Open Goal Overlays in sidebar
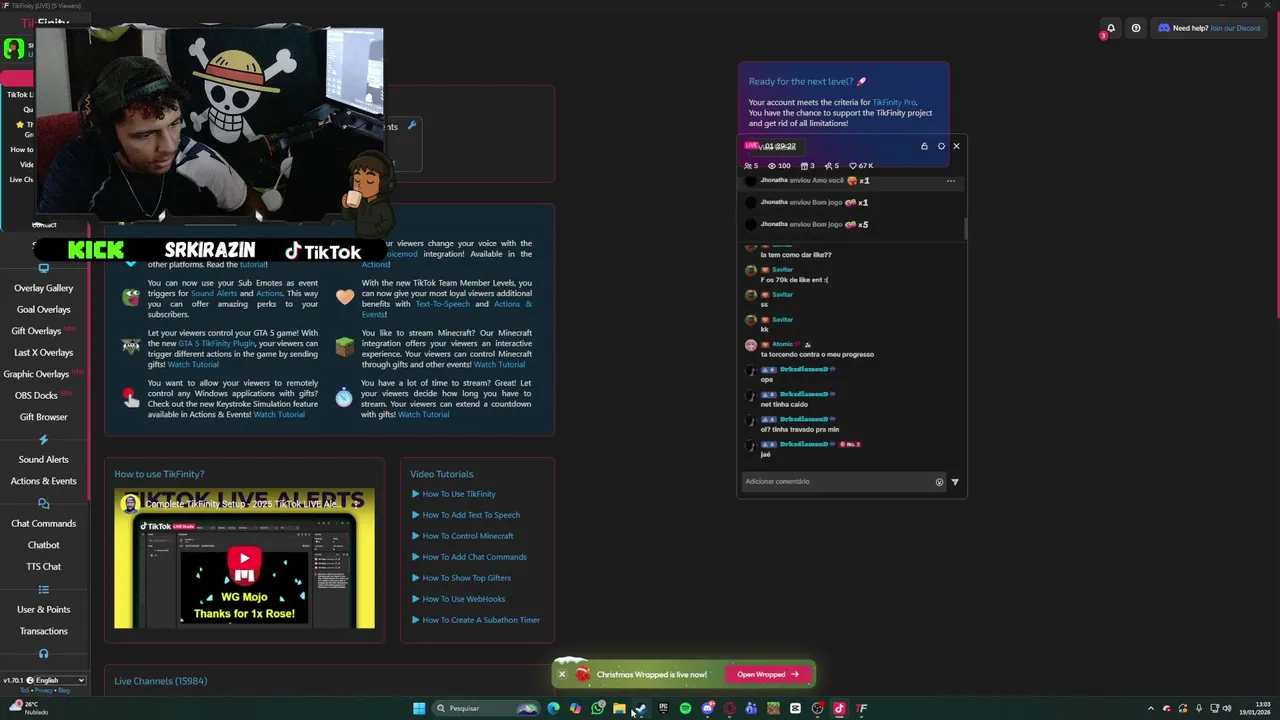 click(x=44, y=310)
